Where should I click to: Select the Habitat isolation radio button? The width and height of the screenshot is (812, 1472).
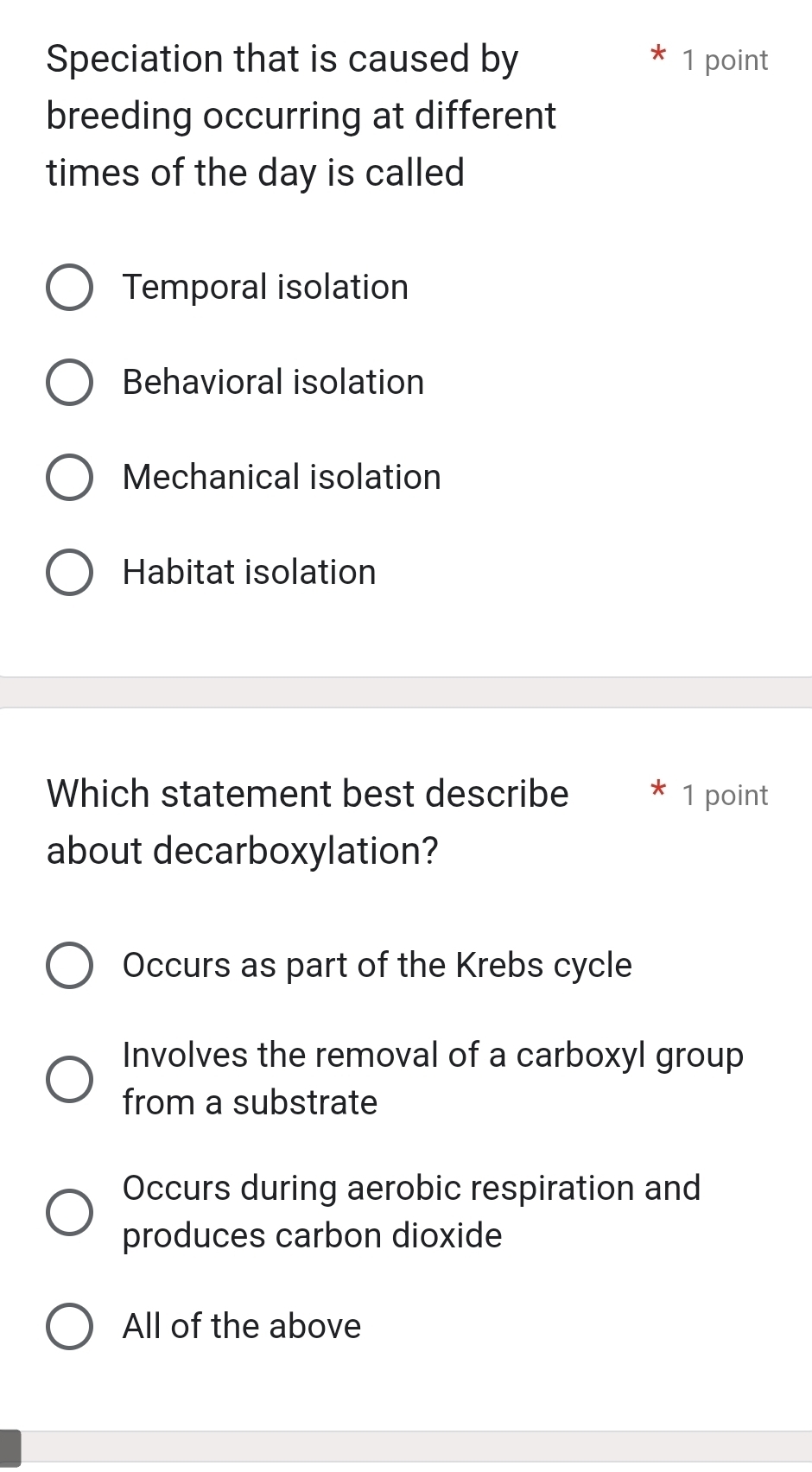pyautogui.click(x=70, y=572)
